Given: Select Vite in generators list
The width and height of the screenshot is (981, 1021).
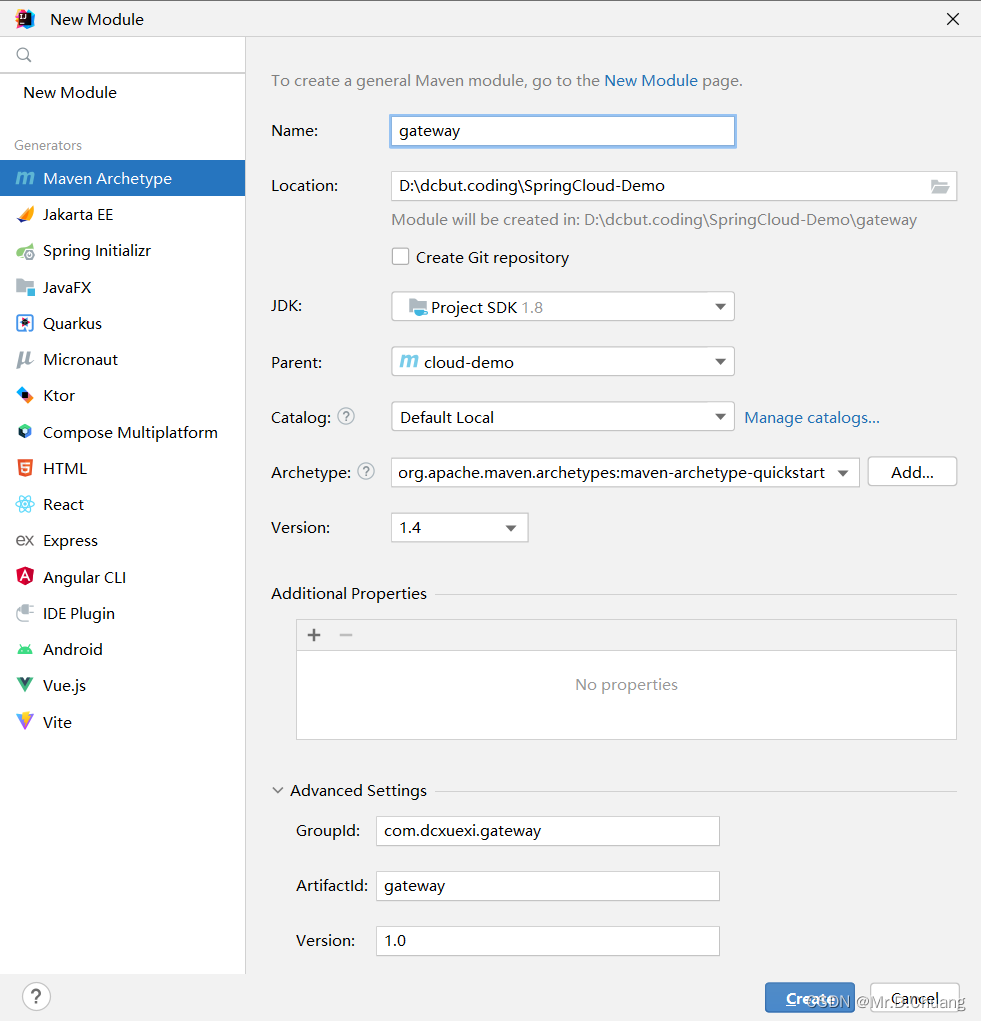Looking at the screenshot, I should (122, 721).
